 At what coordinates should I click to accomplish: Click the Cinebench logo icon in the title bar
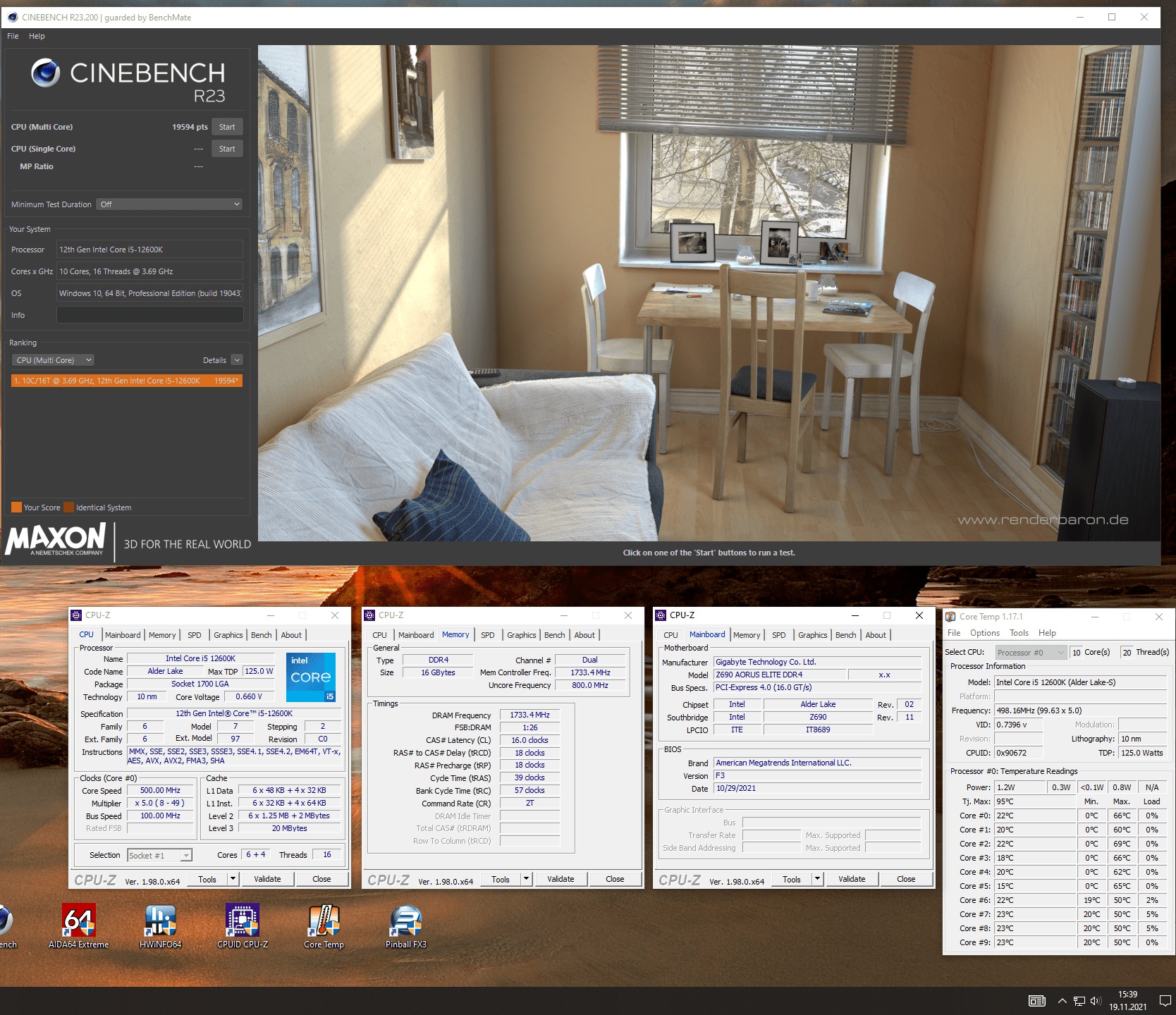coord(12,17)
